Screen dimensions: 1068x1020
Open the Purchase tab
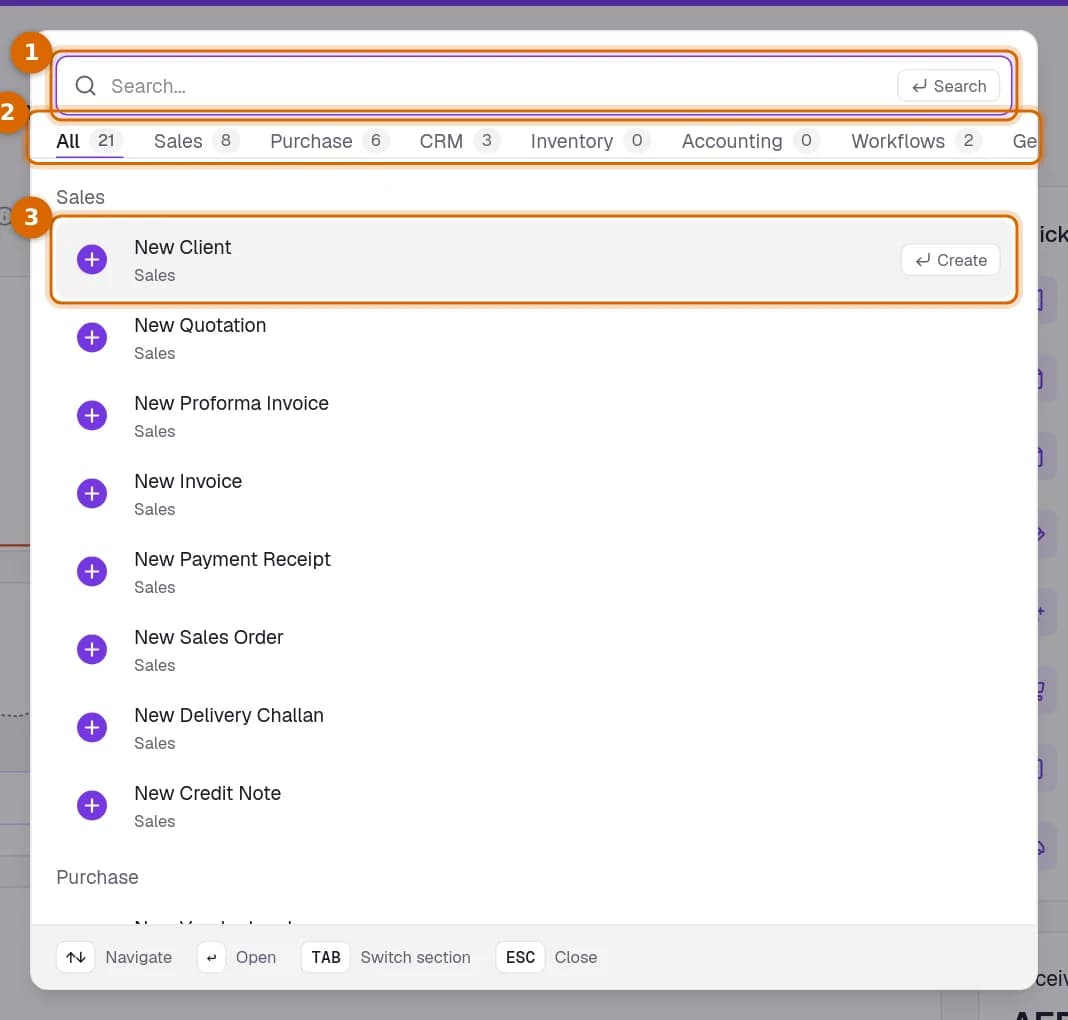tap(329, 141)
